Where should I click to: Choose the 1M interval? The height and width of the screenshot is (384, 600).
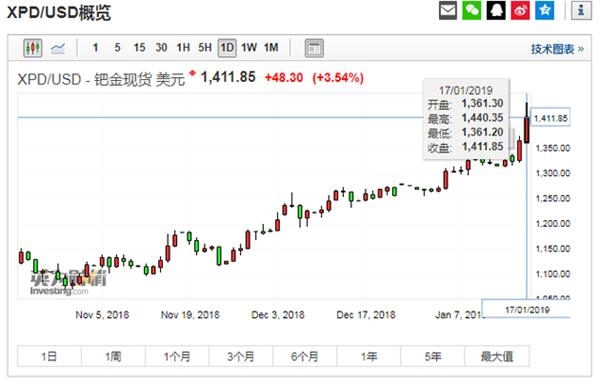271,48
